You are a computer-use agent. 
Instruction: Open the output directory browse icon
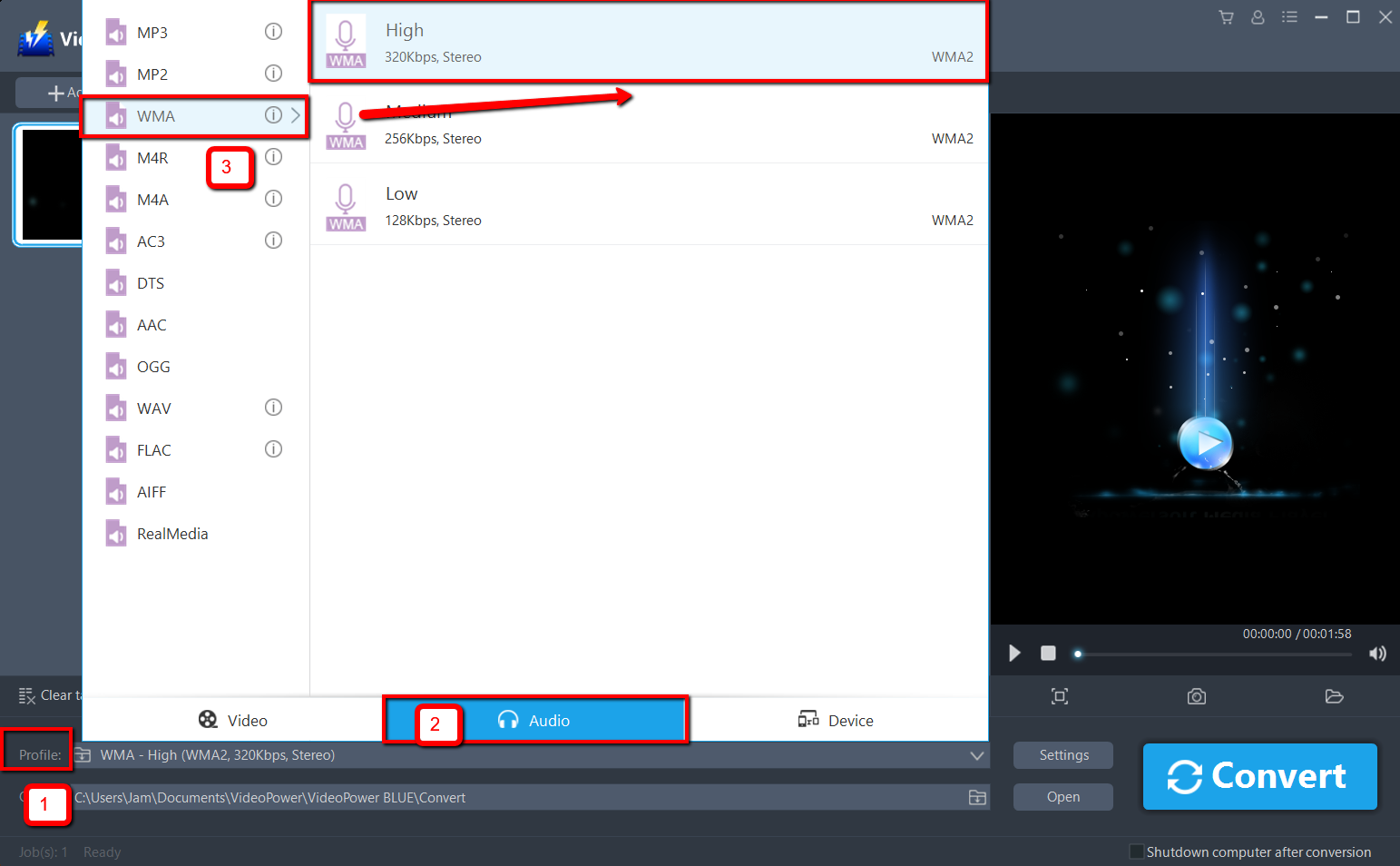[x=977, y=797]
